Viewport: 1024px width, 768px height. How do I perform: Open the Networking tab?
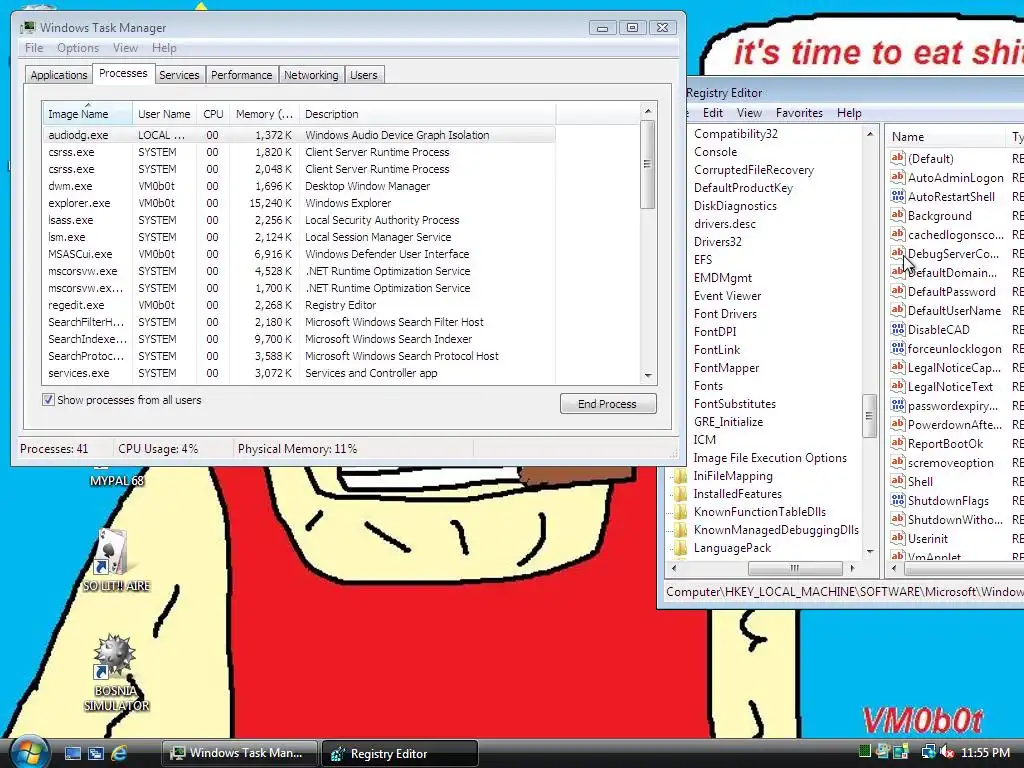point(311,75)
